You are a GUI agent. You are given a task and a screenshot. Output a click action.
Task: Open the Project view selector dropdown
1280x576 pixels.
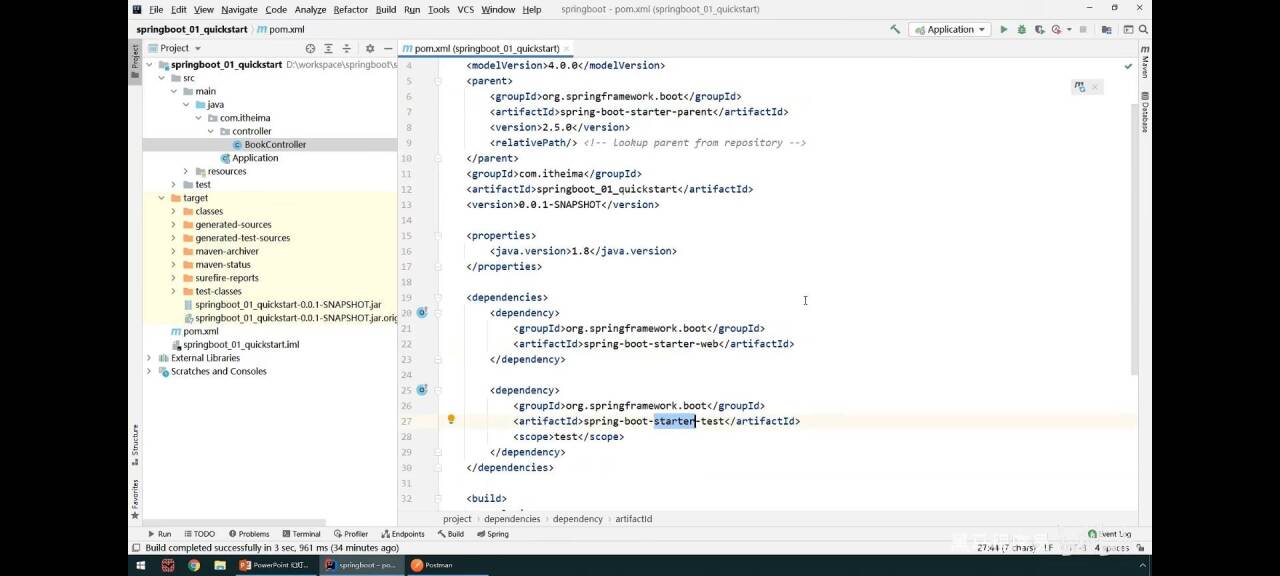click(x=174, y=48)
